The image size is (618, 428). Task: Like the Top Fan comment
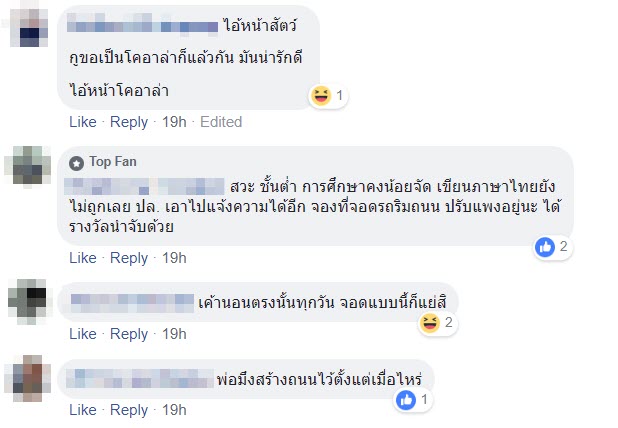pos(83,258)
